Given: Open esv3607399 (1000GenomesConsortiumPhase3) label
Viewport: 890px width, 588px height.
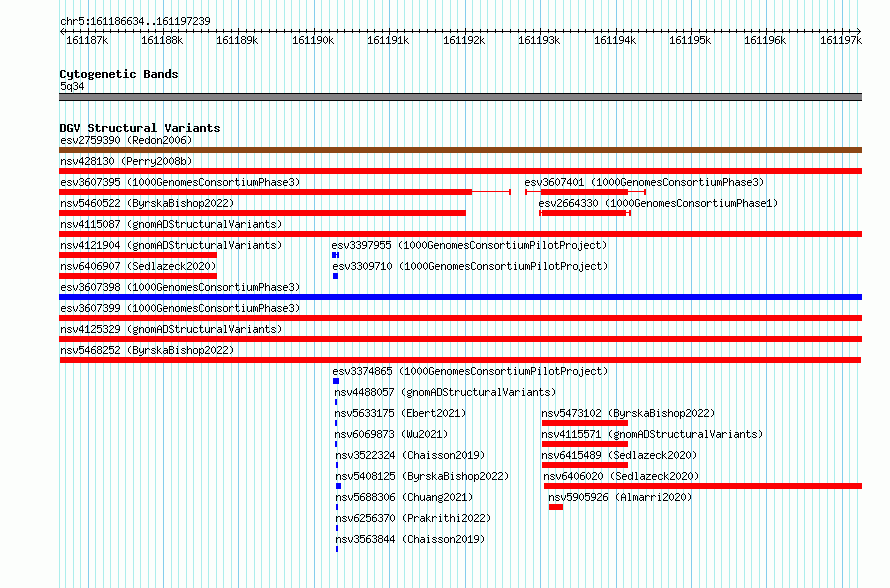Looking at the screenshot, I should [180, 308].
